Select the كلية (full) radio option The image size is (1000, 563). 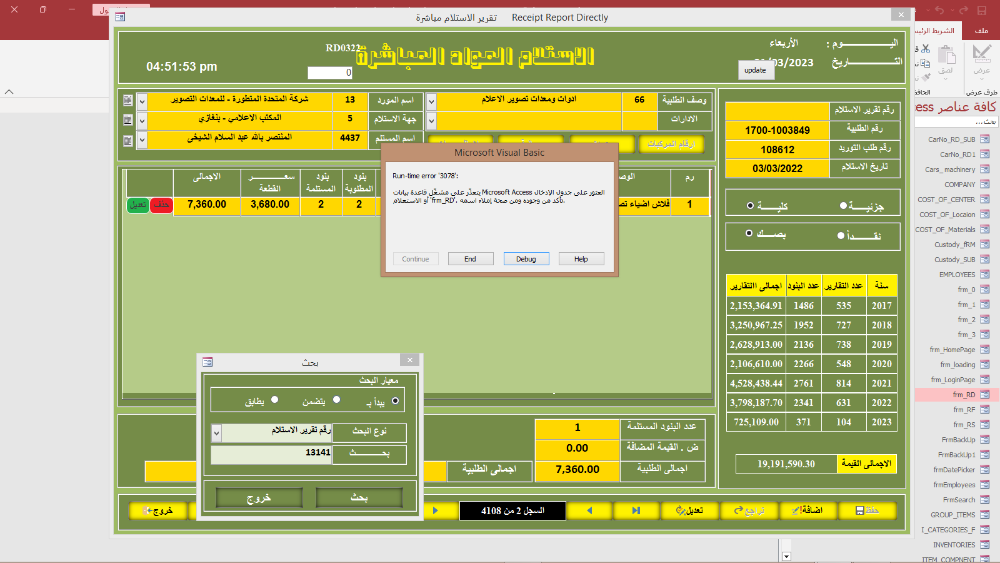[750, 205]
